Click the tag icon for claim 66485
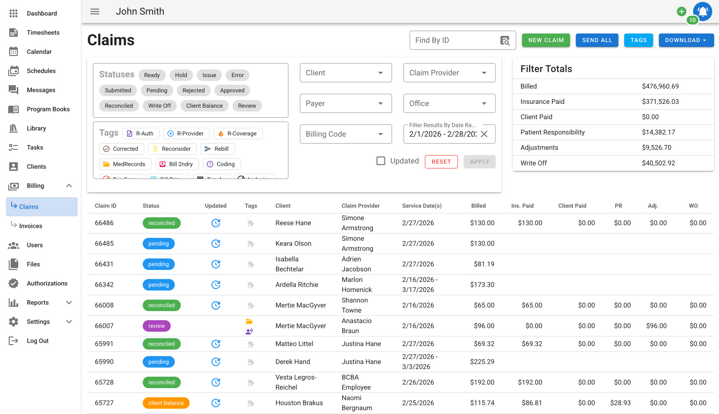This screenshot has height=414, width=719. click(x=250, y=244)
